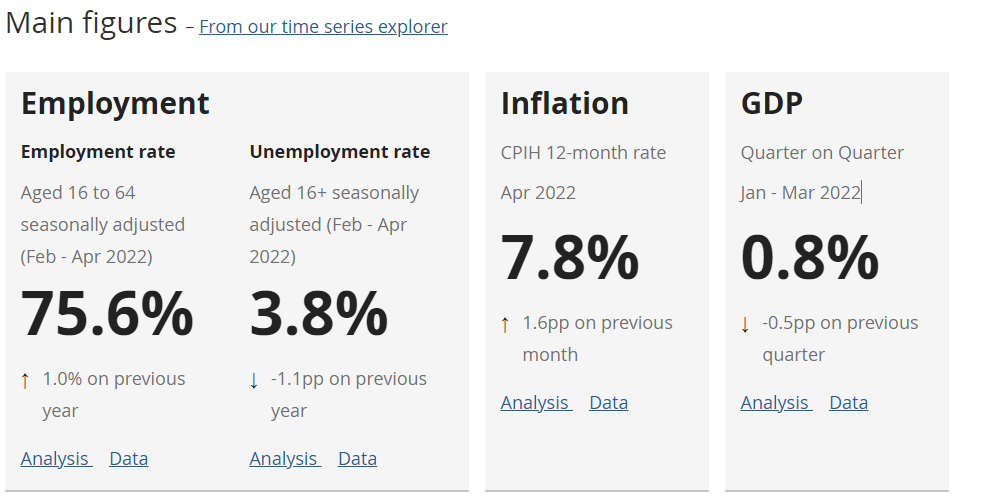Open the time series explorer link
This screenshot has width=993, height=499.
323,27
